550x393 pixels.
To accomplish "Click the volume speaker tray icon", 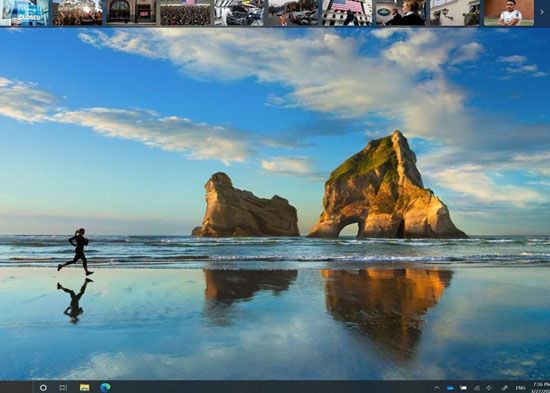I will click(x=490, y=388).
